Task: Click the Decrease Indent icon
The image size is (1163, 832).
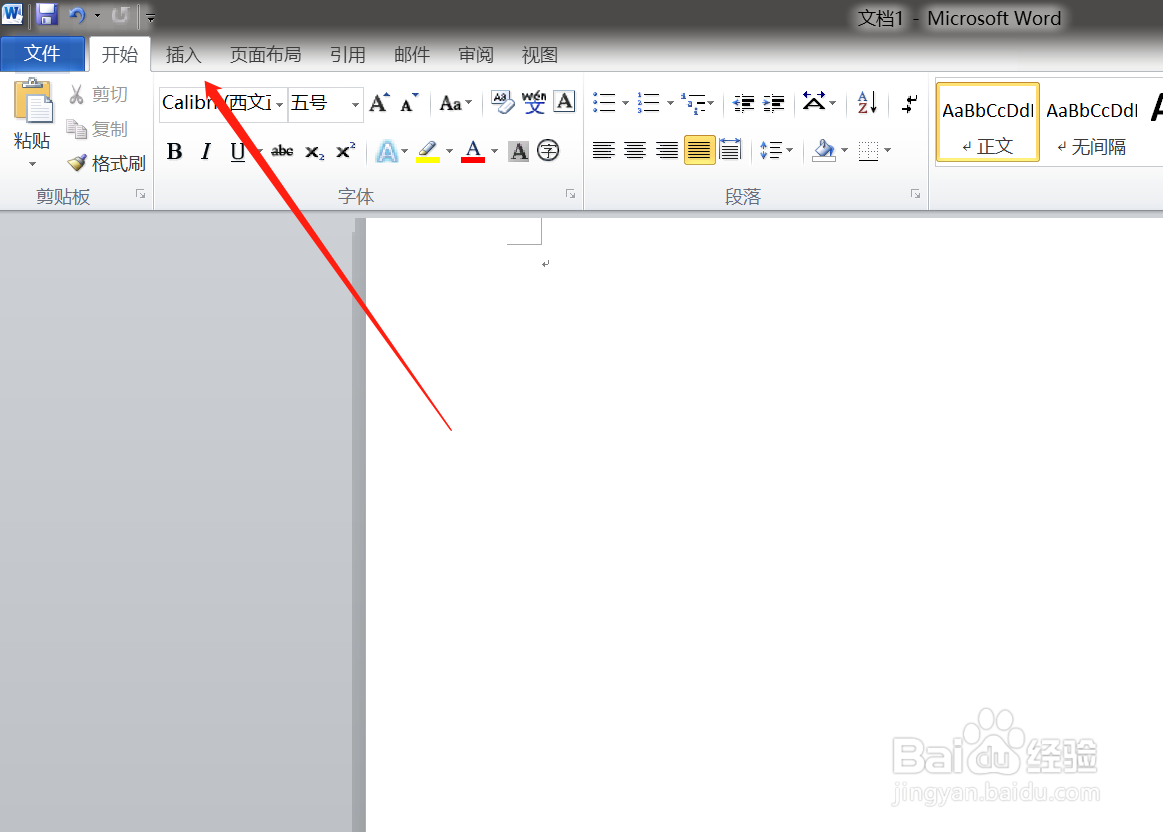Action: [x=743, y=103]
